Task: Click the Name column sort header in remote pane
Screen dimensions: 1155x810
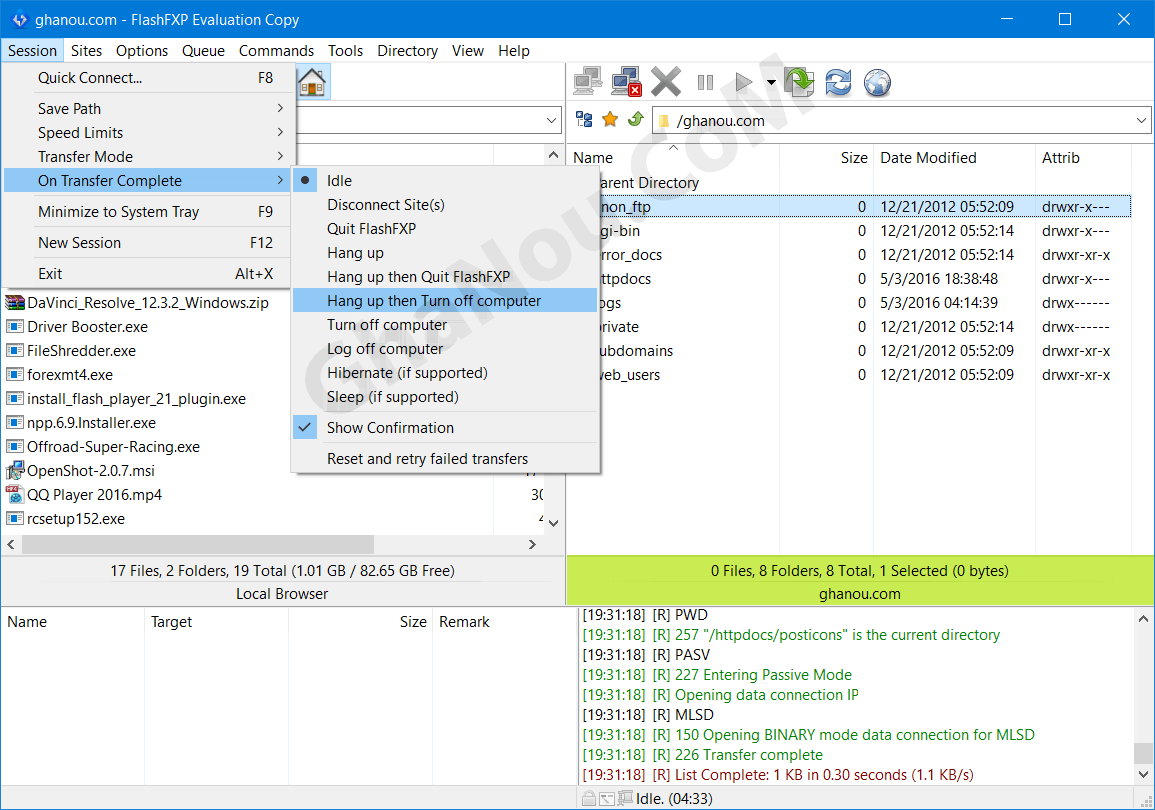Action: (x=675, y=157)
